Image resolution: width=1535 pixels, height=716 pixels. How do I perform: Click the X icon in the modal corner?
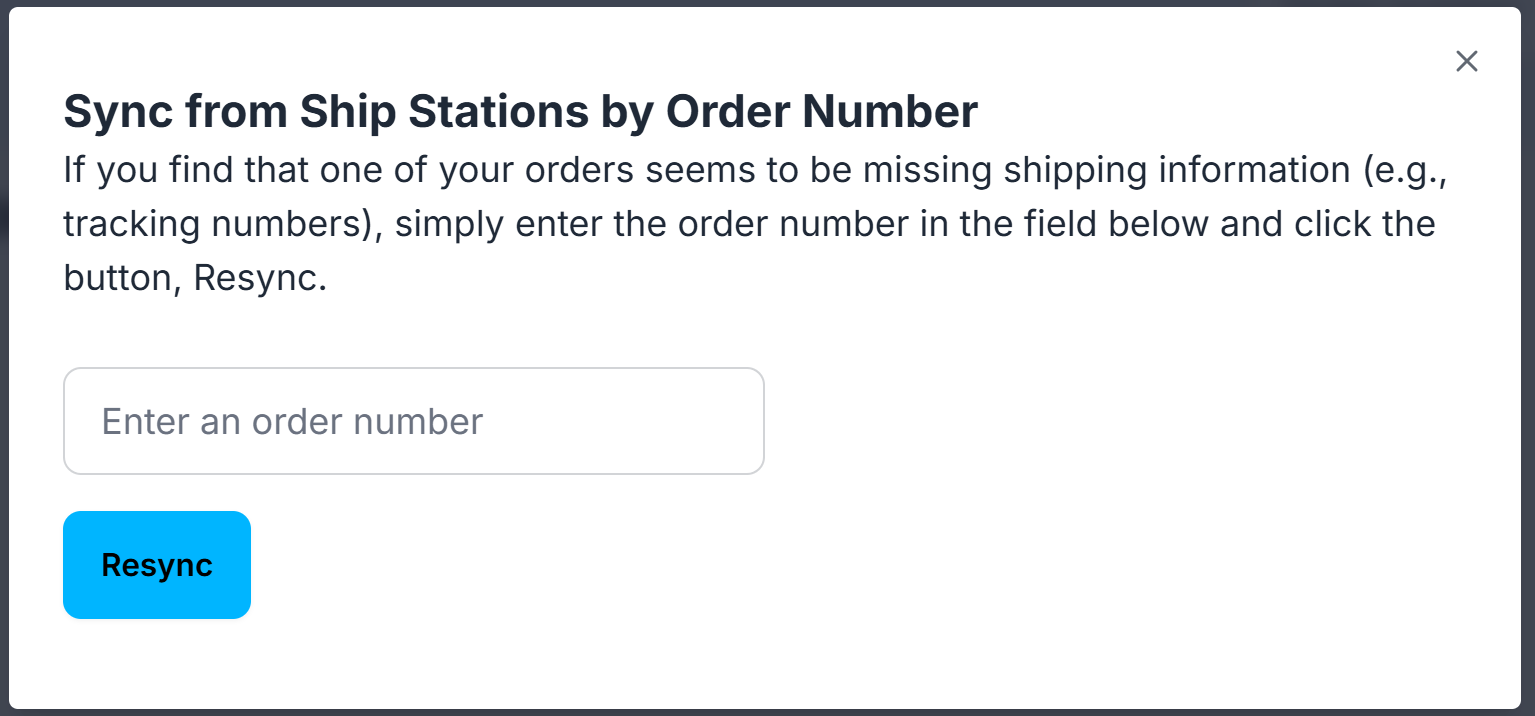[1466, 61]
